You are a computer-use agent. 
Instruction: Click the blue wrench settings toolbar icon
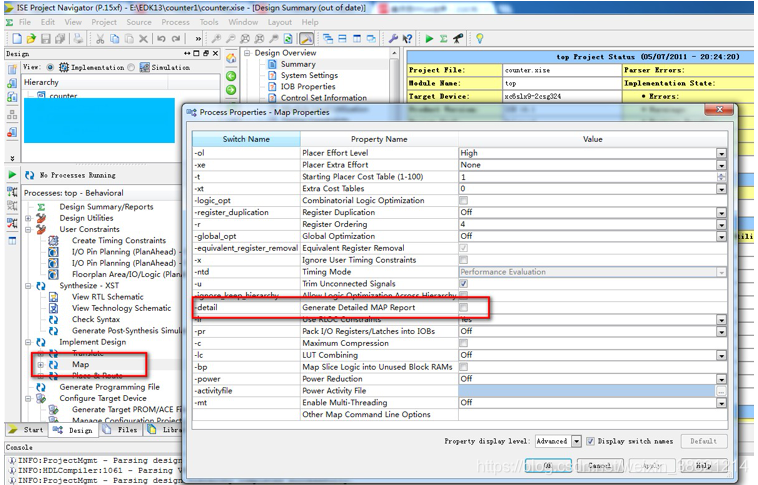click(394, 39)
